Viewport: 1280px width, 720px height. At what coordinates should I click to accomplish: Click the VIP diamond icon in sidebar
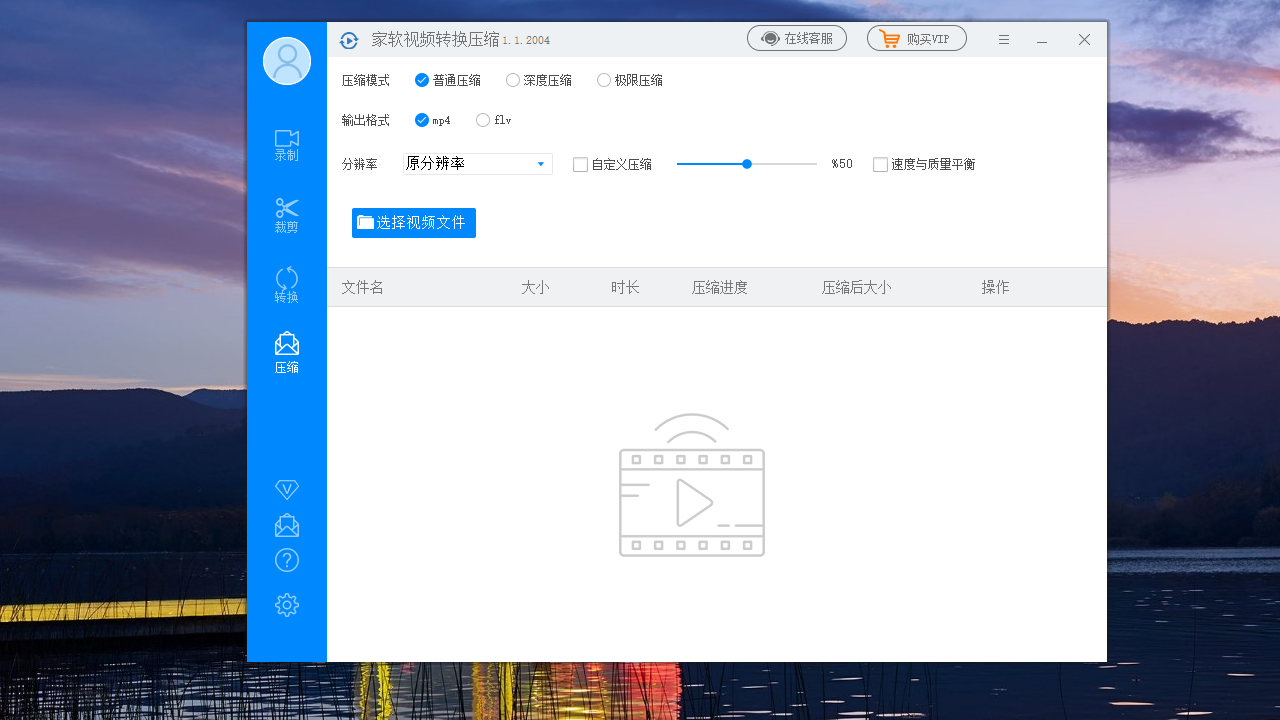click(x=286, y=489)
